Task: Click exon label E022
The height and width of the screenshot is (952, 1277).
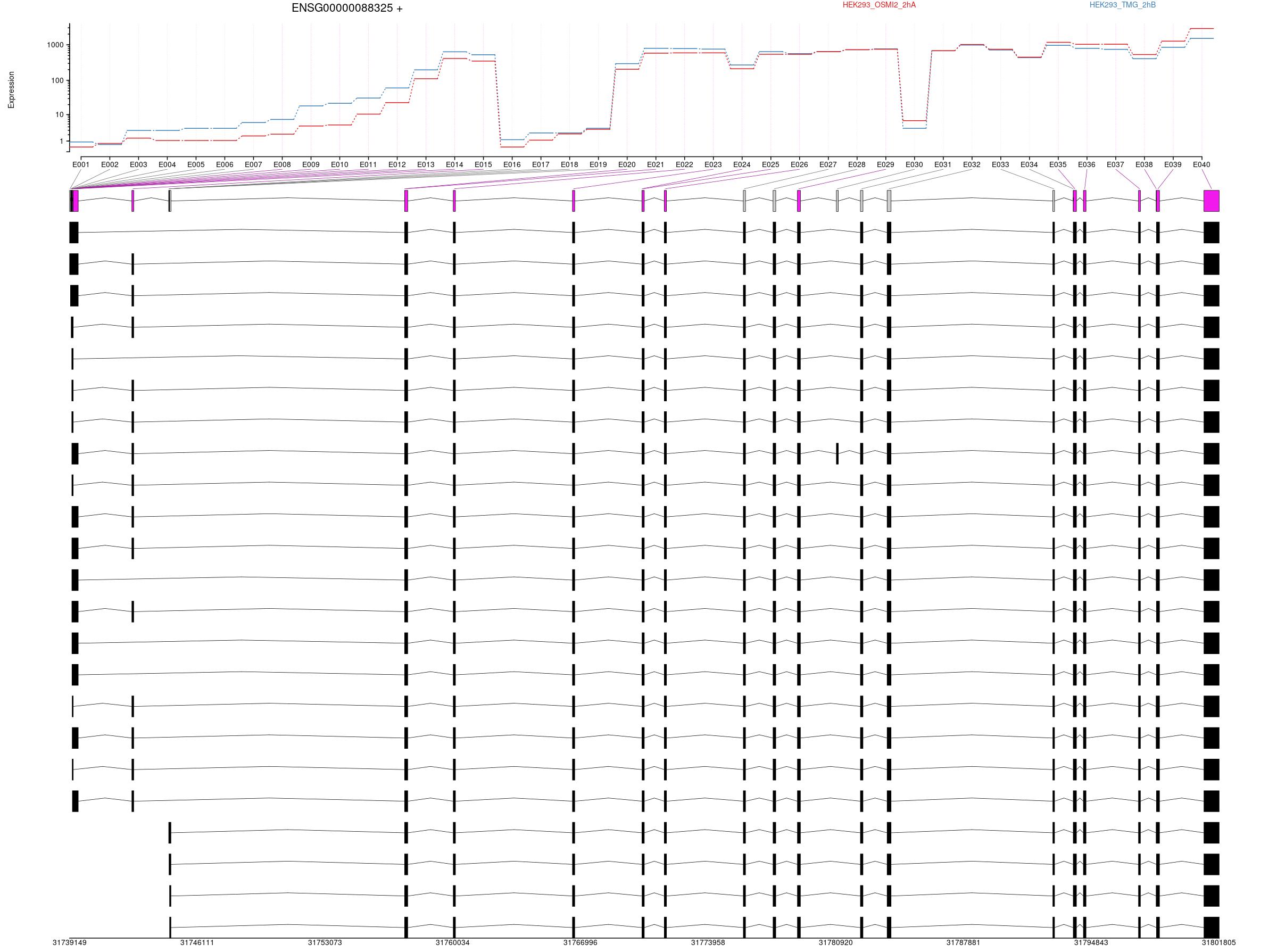Action: 685,165
